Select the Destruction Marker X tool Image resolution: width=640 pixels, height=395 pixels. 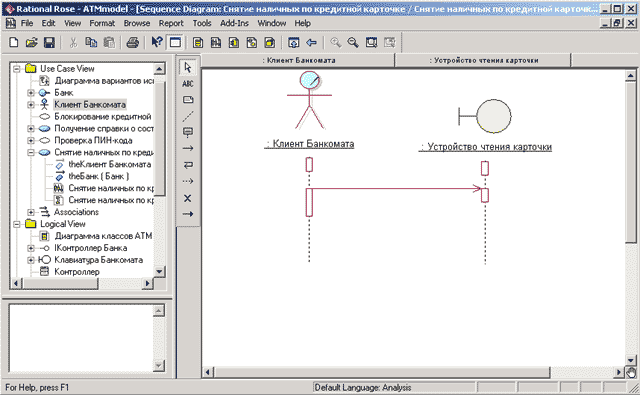coord(188,198)
